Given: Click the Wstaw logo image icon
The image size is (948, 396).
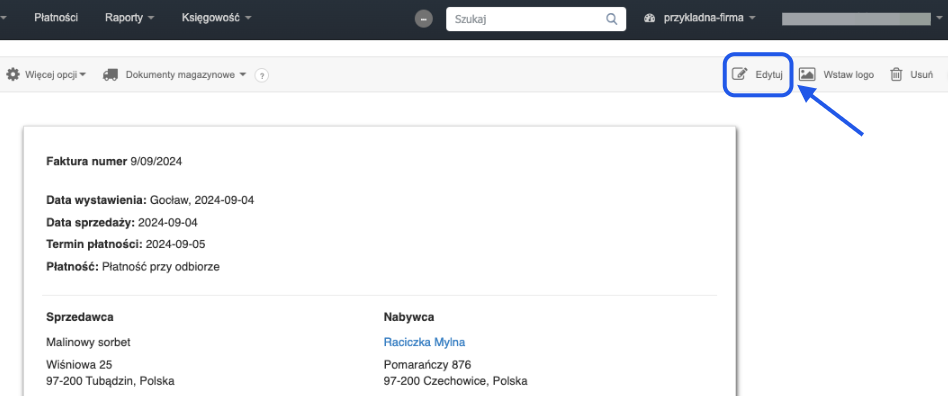Looking at the screenshot, I should pos(807,74).
